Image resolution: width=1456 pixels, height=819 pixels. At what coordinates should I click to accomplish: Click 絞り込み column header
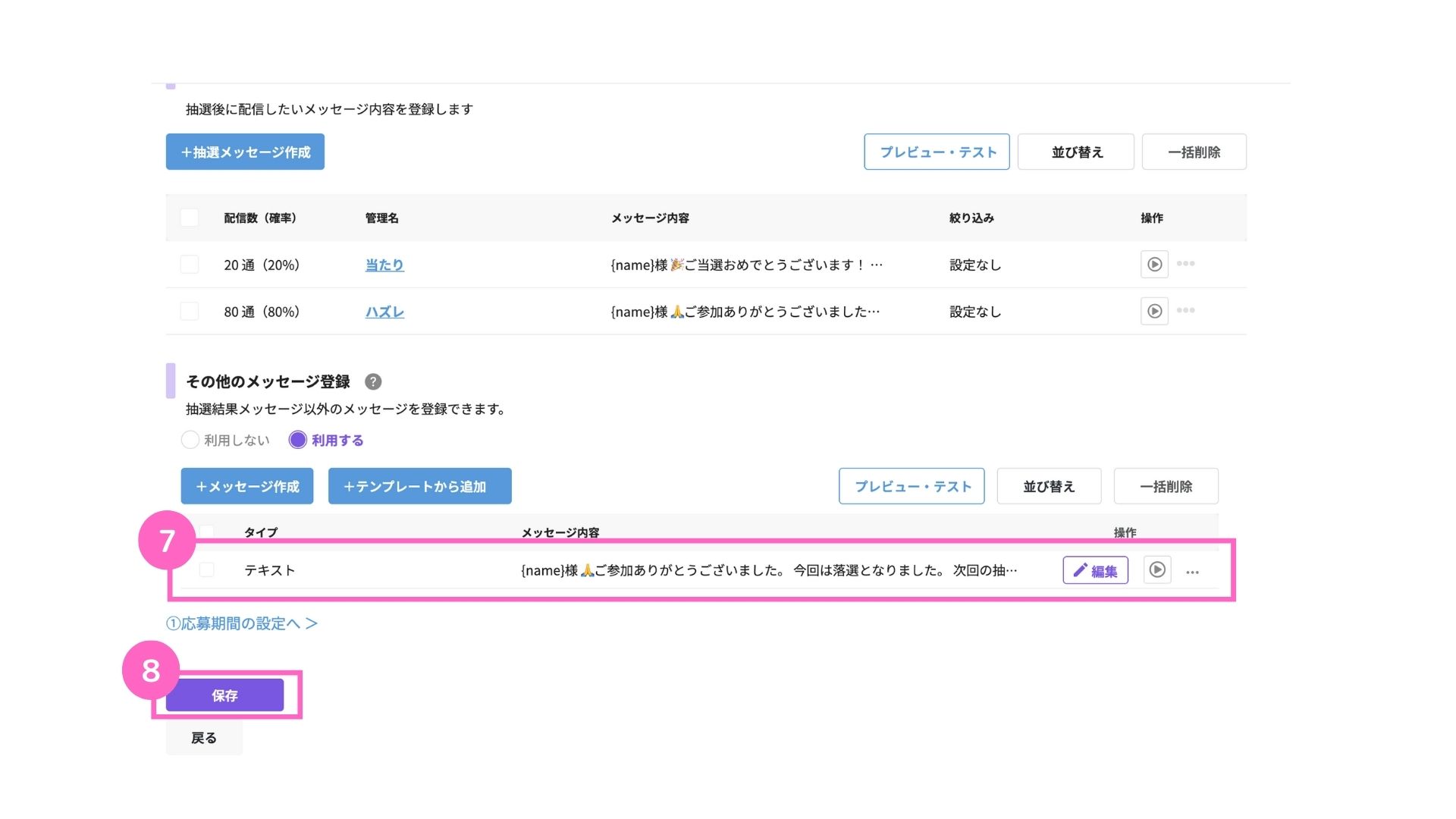(x=971, y=218)
